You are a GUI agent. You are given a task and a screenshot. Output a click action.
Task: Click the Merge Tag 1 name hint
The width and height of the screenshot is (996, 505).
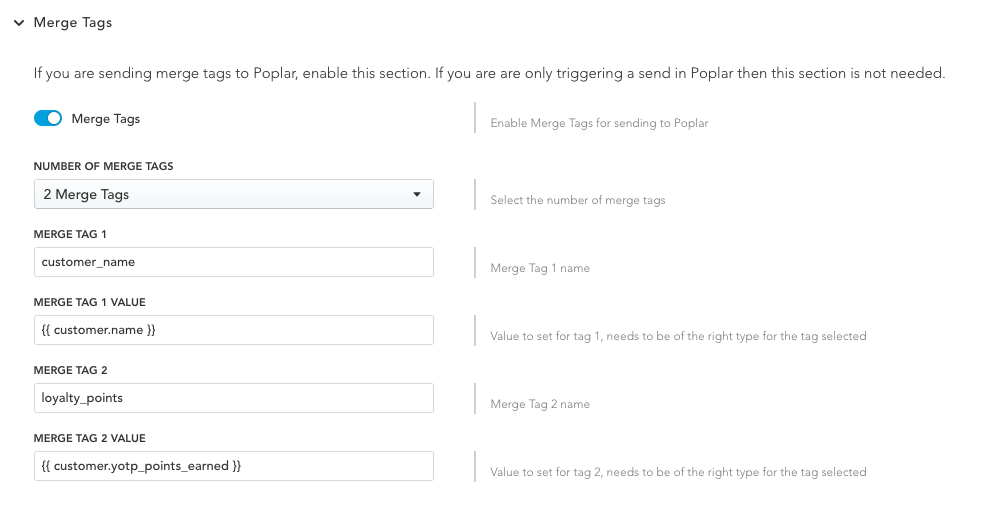pos(540,268)
